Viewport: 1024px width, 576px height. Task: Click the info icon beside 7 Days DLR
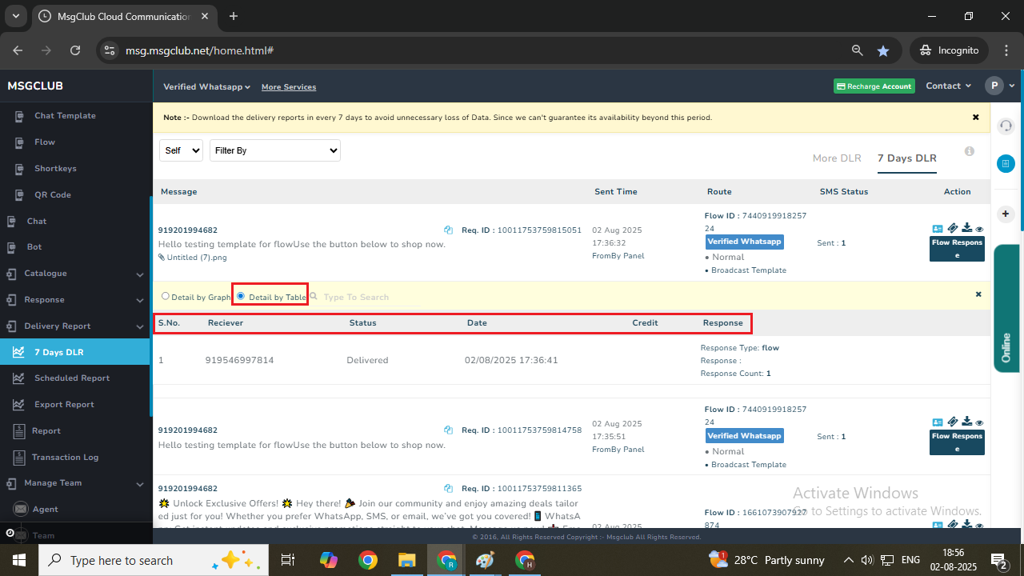click(969, 152)
